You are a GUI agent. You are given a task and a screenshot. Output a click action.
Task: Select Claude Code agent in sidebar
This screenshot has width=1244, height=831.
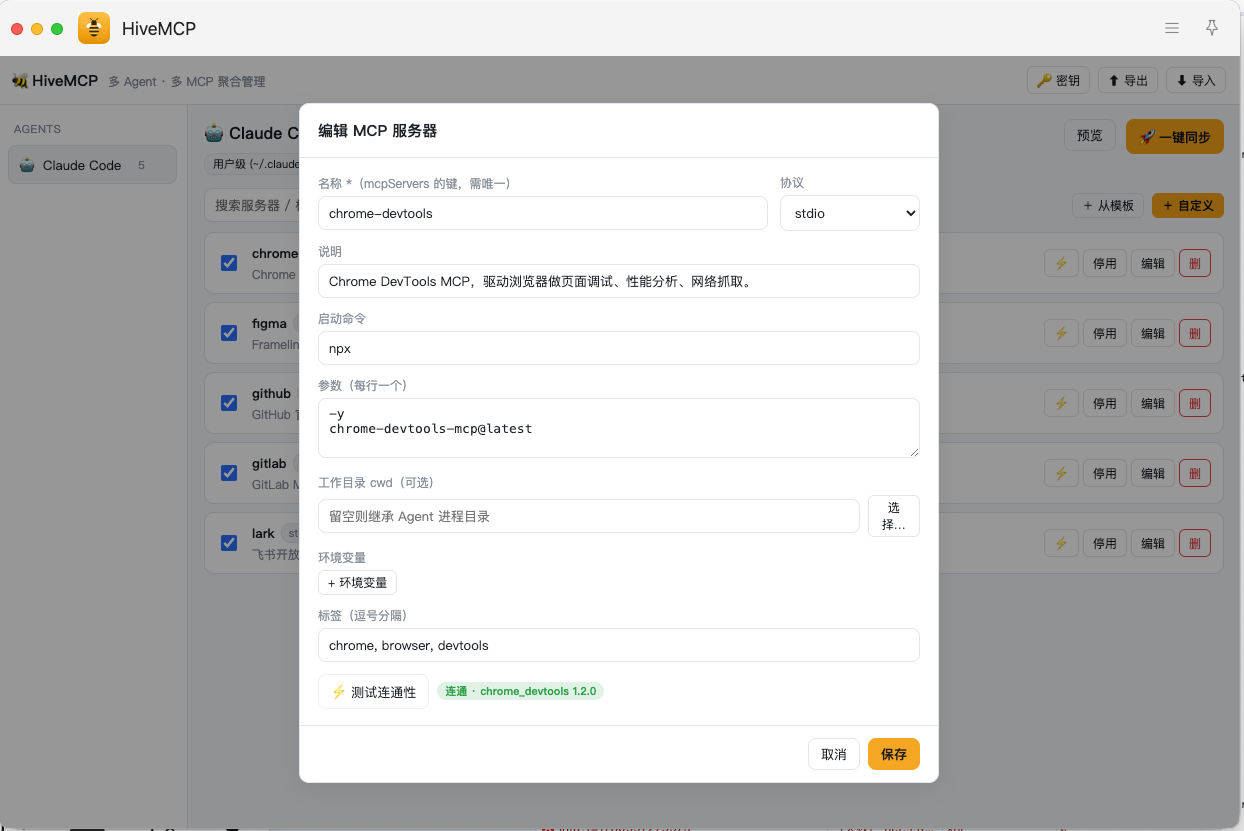[92, 165]
